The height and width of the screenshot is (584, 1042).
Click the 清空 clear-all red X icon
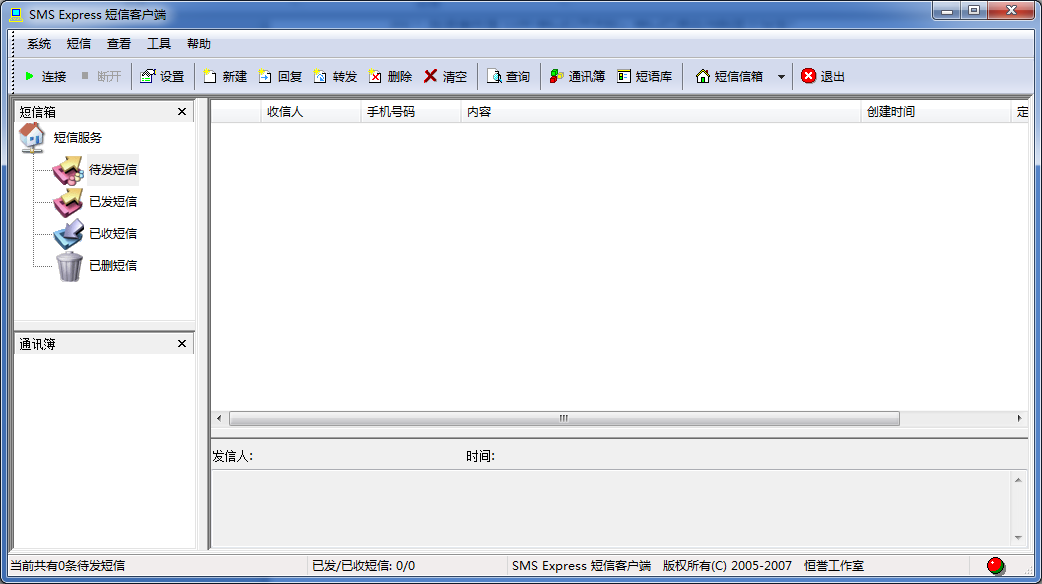tap(430, 76)
